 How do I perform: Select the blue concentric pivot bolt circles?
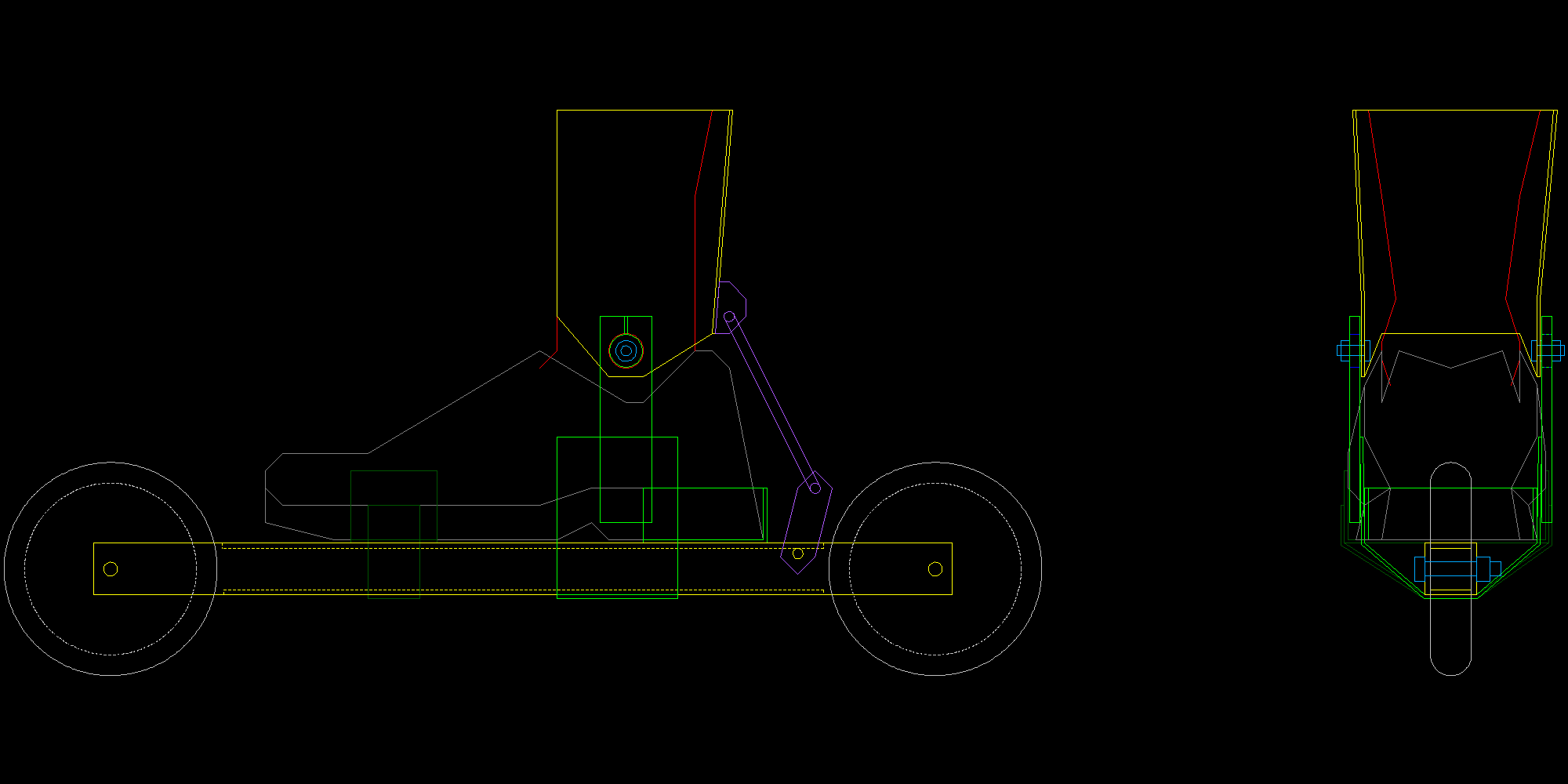pos(626,351)
